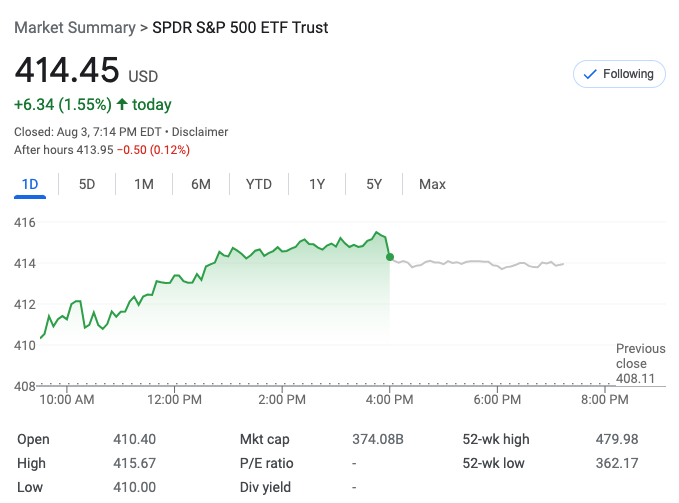Click the 414.45 USD price
The image size is (679, 503).
pos(65,71)
